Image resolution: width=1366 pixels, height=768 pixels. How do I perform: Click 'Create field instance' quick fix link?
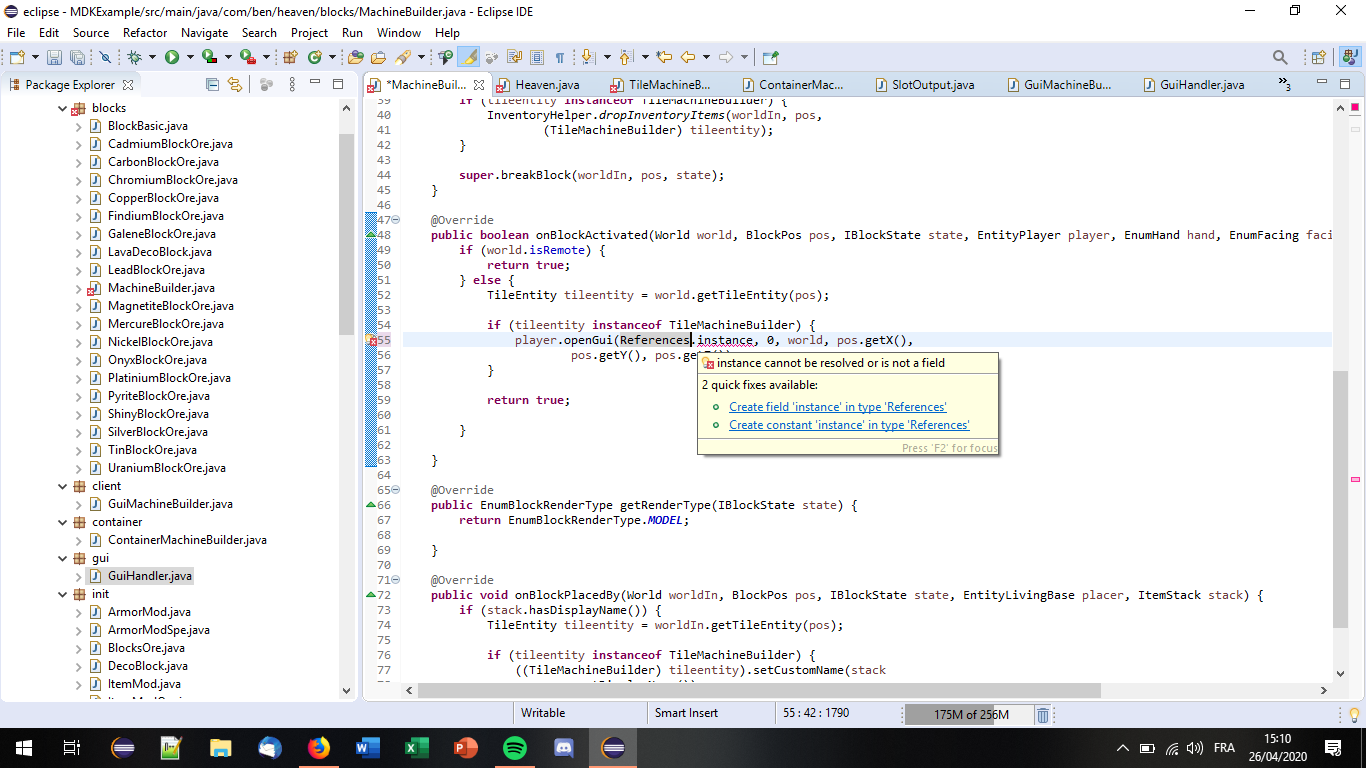(x=837, y=407)
